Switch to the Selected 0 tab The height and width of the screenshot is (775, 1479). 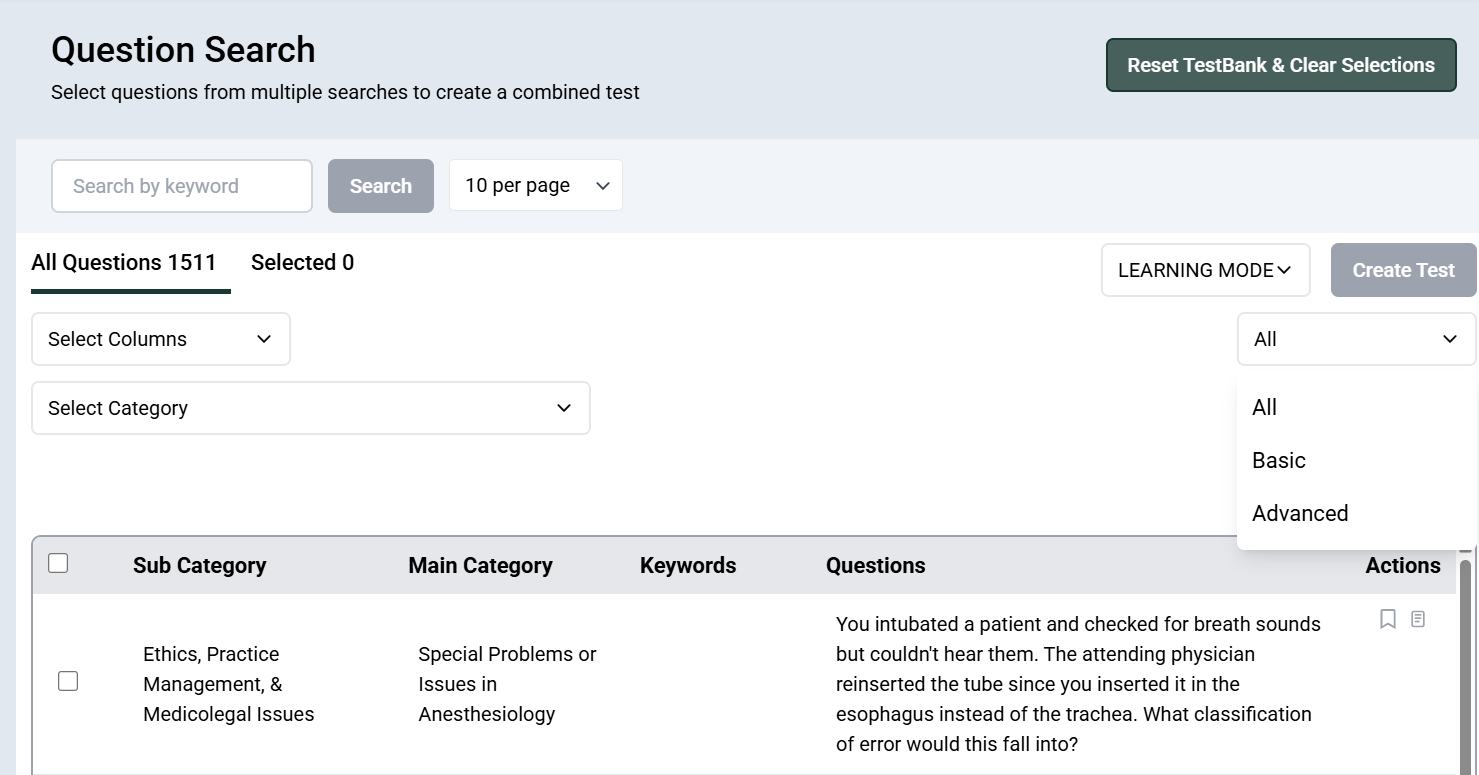pos(302,263)
